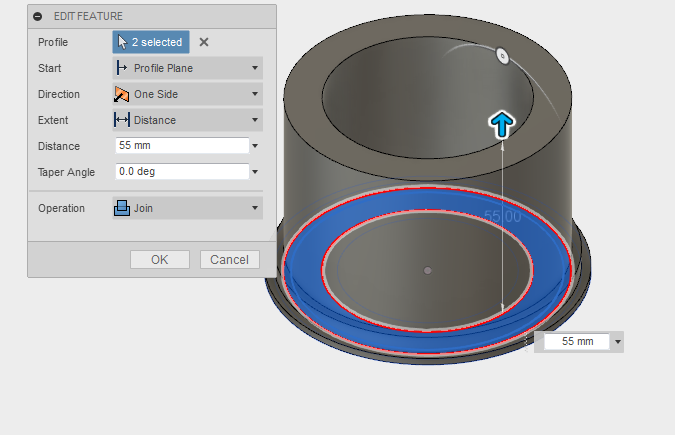Click the 'Direction' label
Viewport: 675px width, 435px height.
coord(59,94)
